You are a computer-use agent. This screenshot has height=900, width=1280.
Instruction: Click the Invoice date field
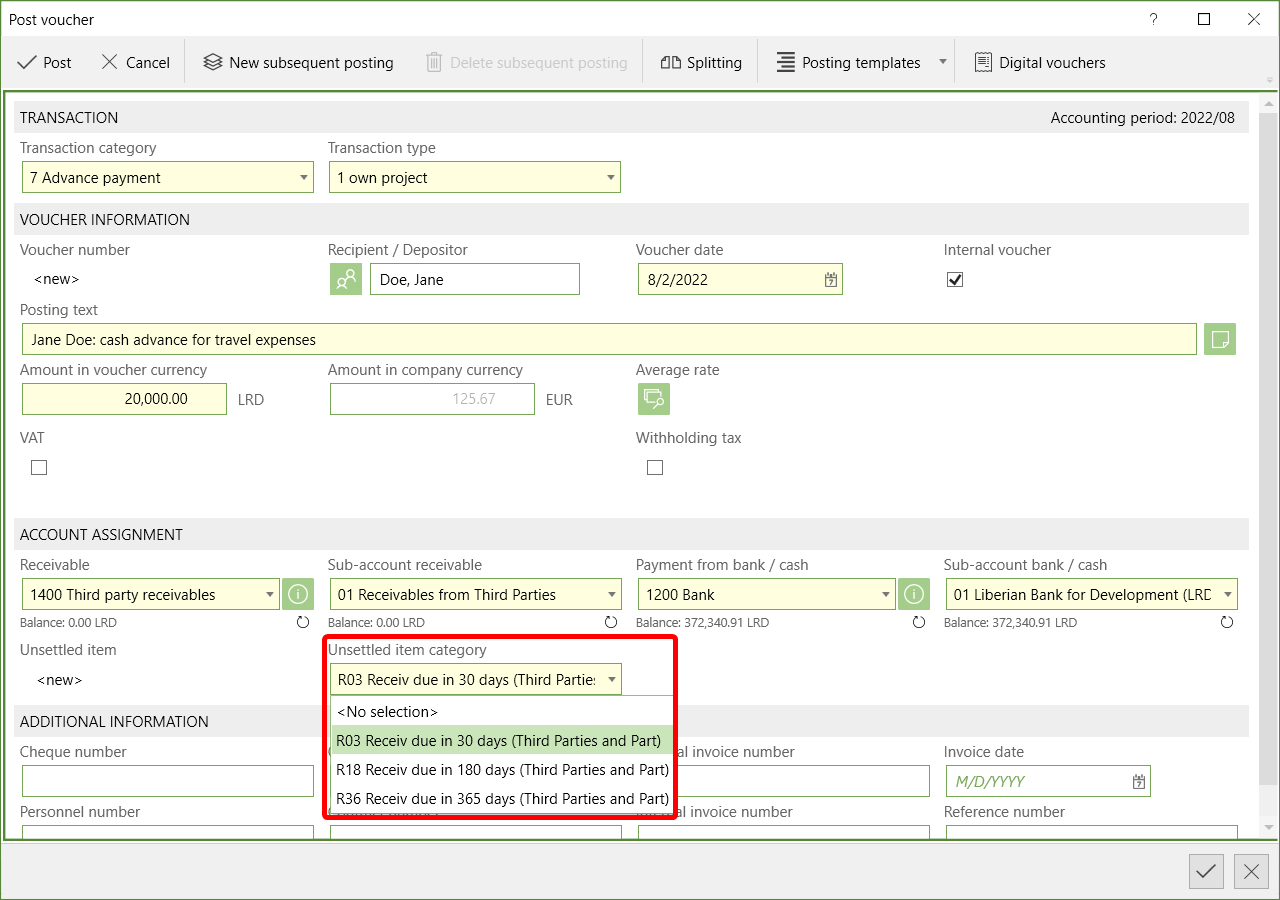tap(1048, 781)
